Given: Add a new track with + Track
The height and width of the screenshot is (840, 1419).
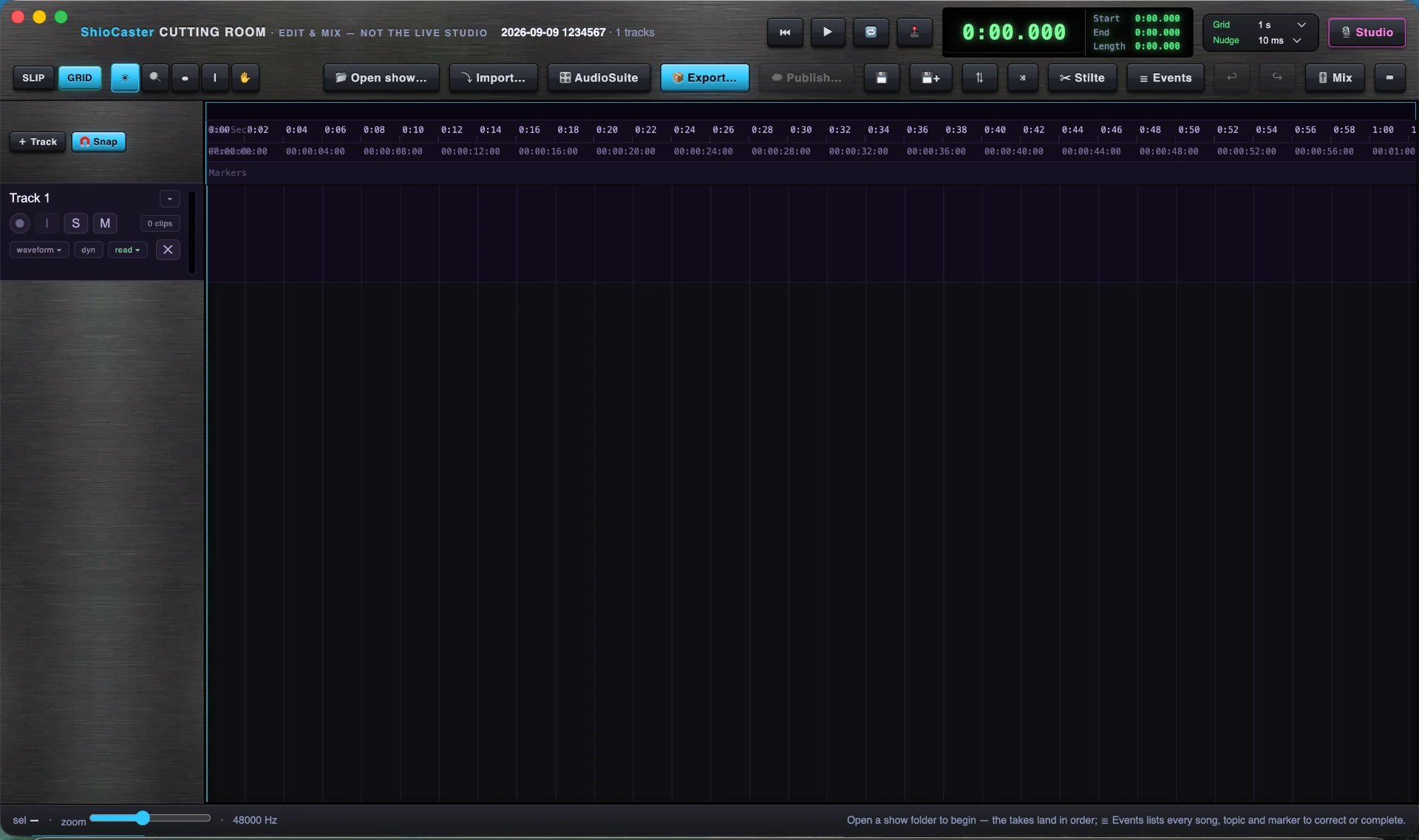Looking at the screenshot, I should (38, 142).
